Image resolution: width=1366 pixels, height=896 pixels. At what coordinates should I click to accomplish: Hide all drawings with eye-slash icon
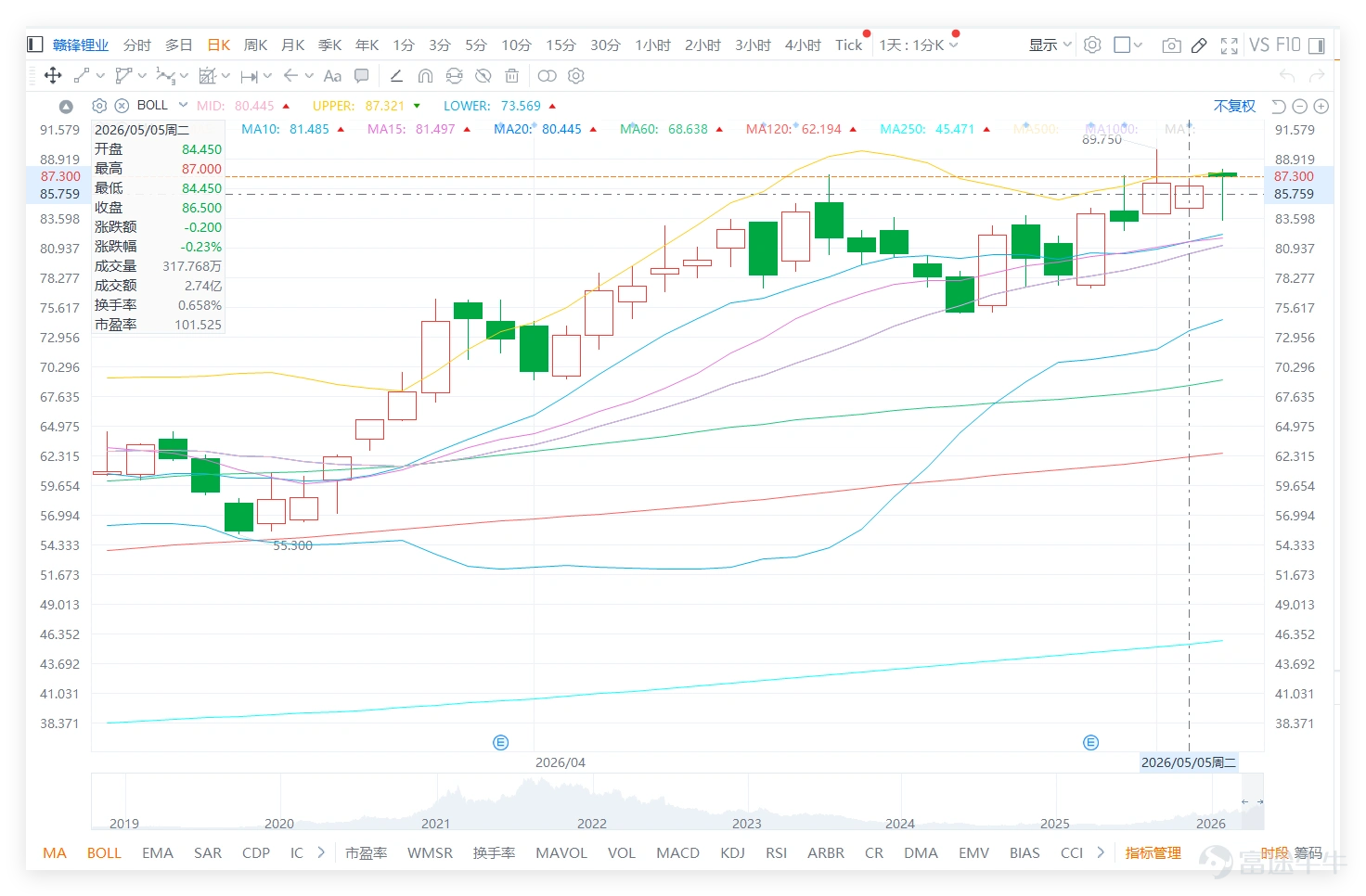(x=483, y=76)
